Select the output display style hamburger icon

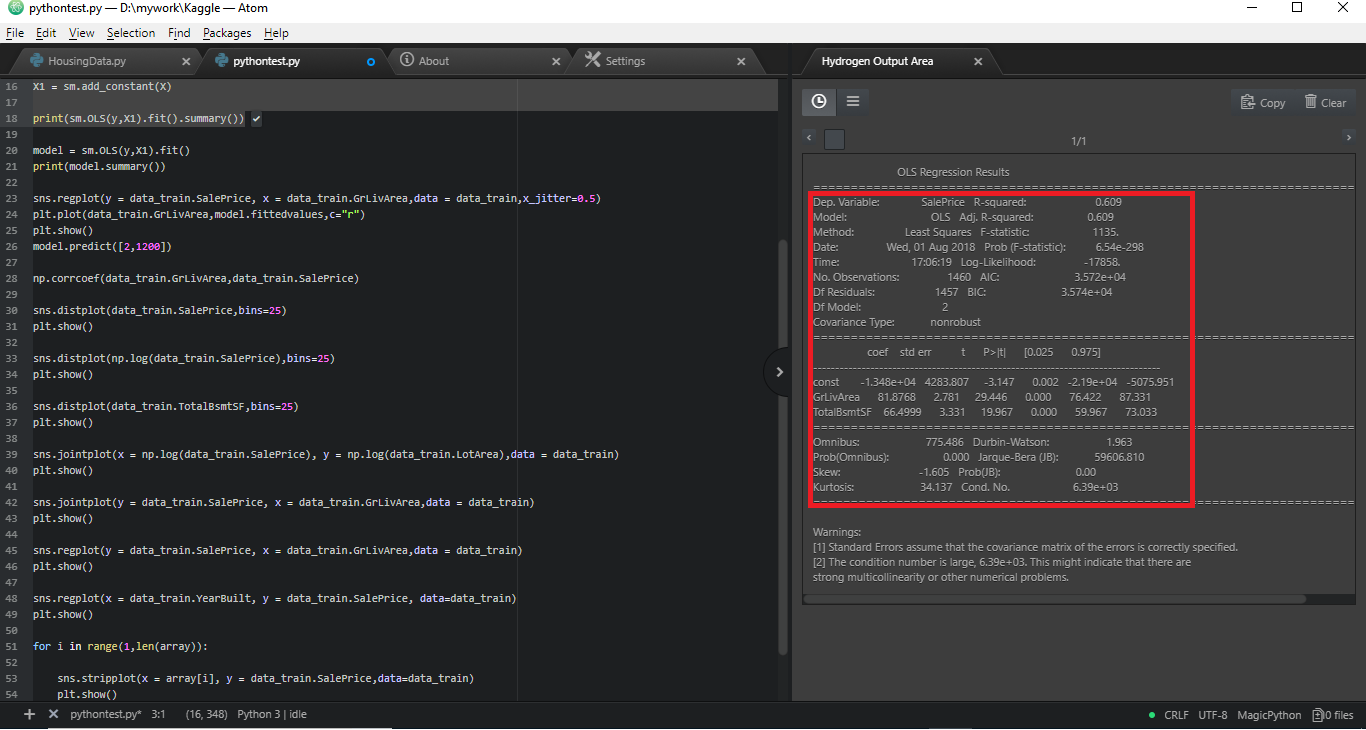pos(852,102)
